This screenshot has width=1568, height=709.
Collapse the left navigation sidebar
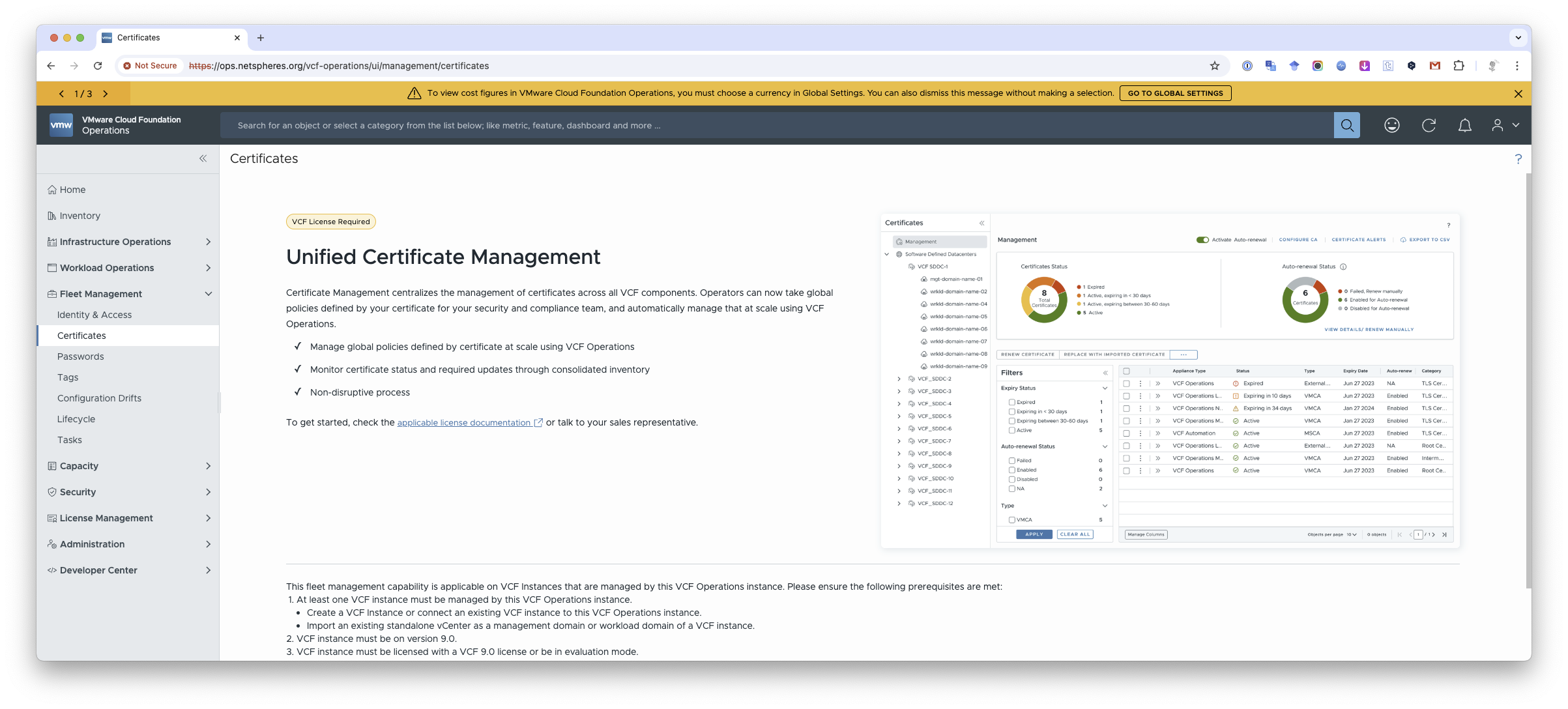pos(203,158)
